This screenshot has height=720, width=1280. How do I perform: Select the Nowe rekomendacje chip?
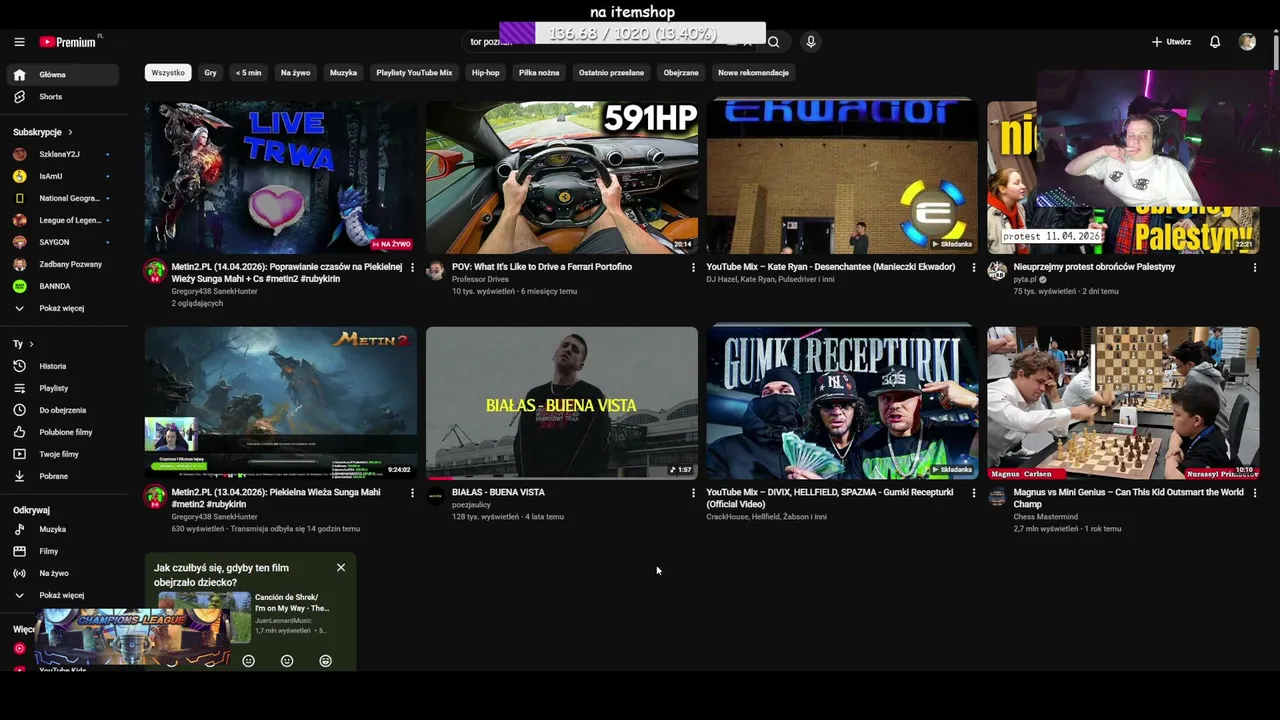tap(753, 73)
